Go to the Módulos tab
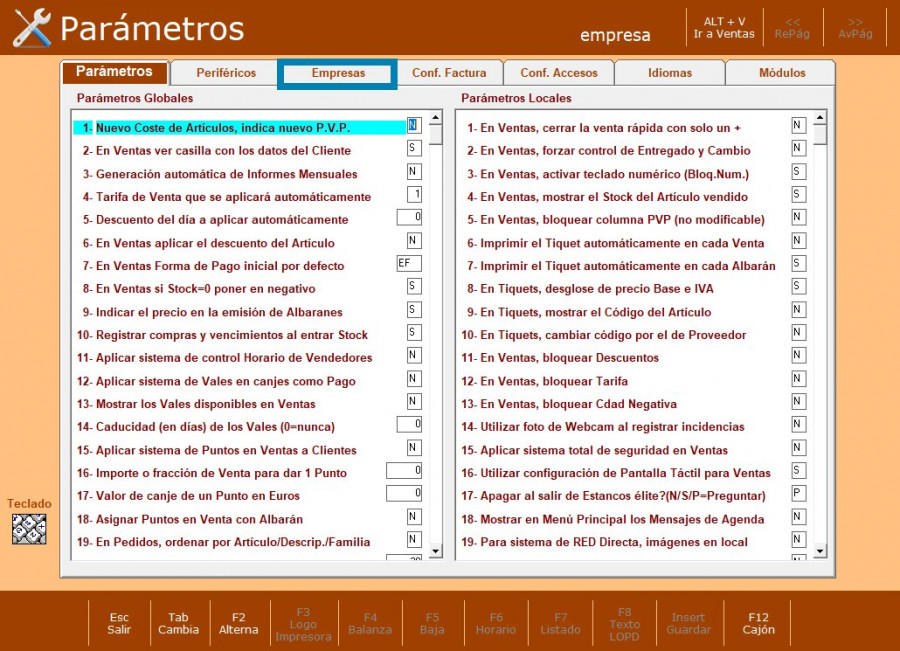The image size is (900, 651). (x=781, y=73)
